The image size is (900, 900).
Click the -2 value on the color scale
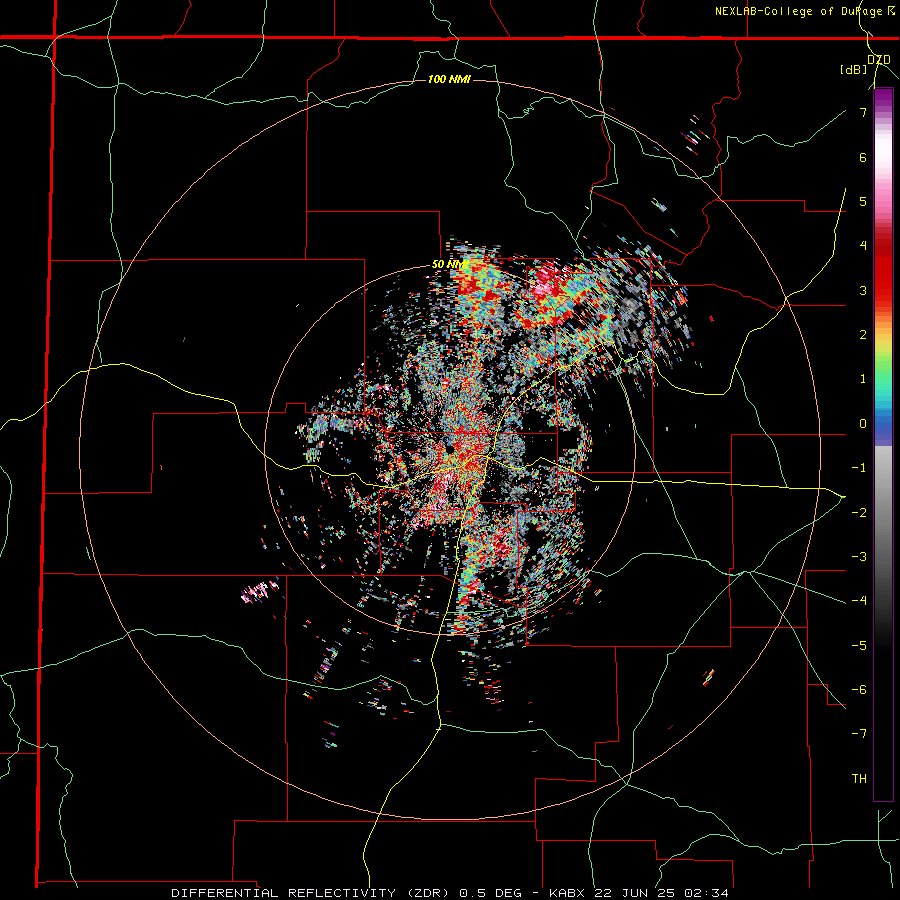tap(859, 513)
